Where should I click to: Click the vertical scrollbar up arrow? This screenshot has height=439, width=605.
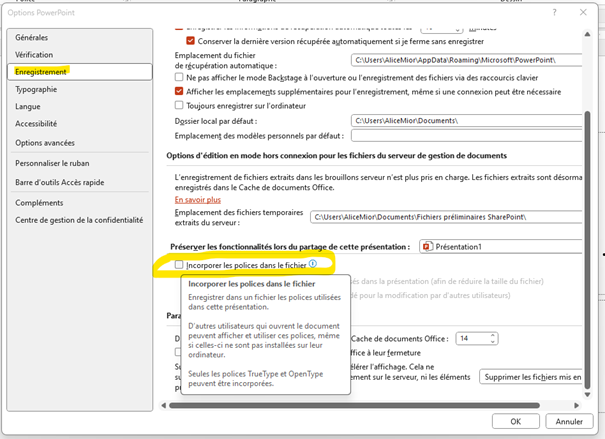(587, 34)
